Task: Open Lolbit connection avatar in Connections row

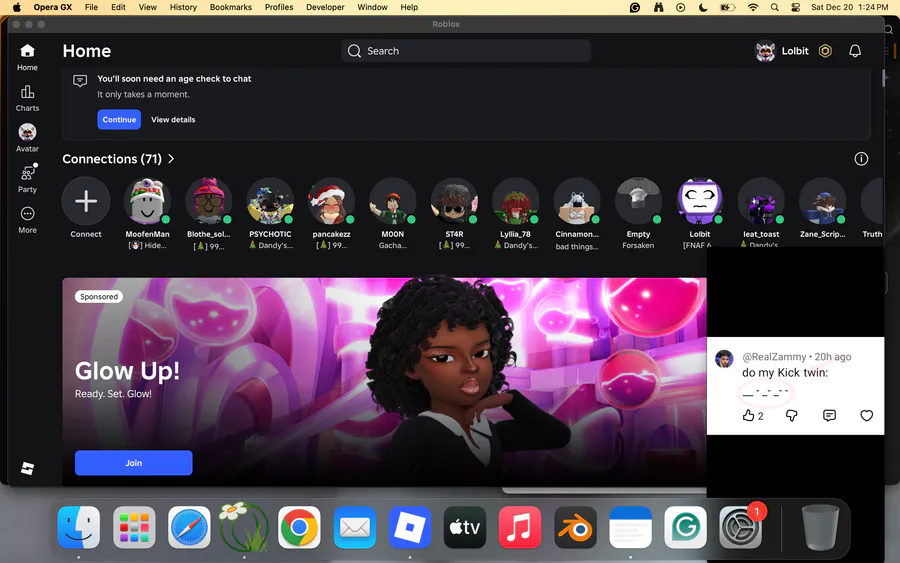Action: (700, 201)
